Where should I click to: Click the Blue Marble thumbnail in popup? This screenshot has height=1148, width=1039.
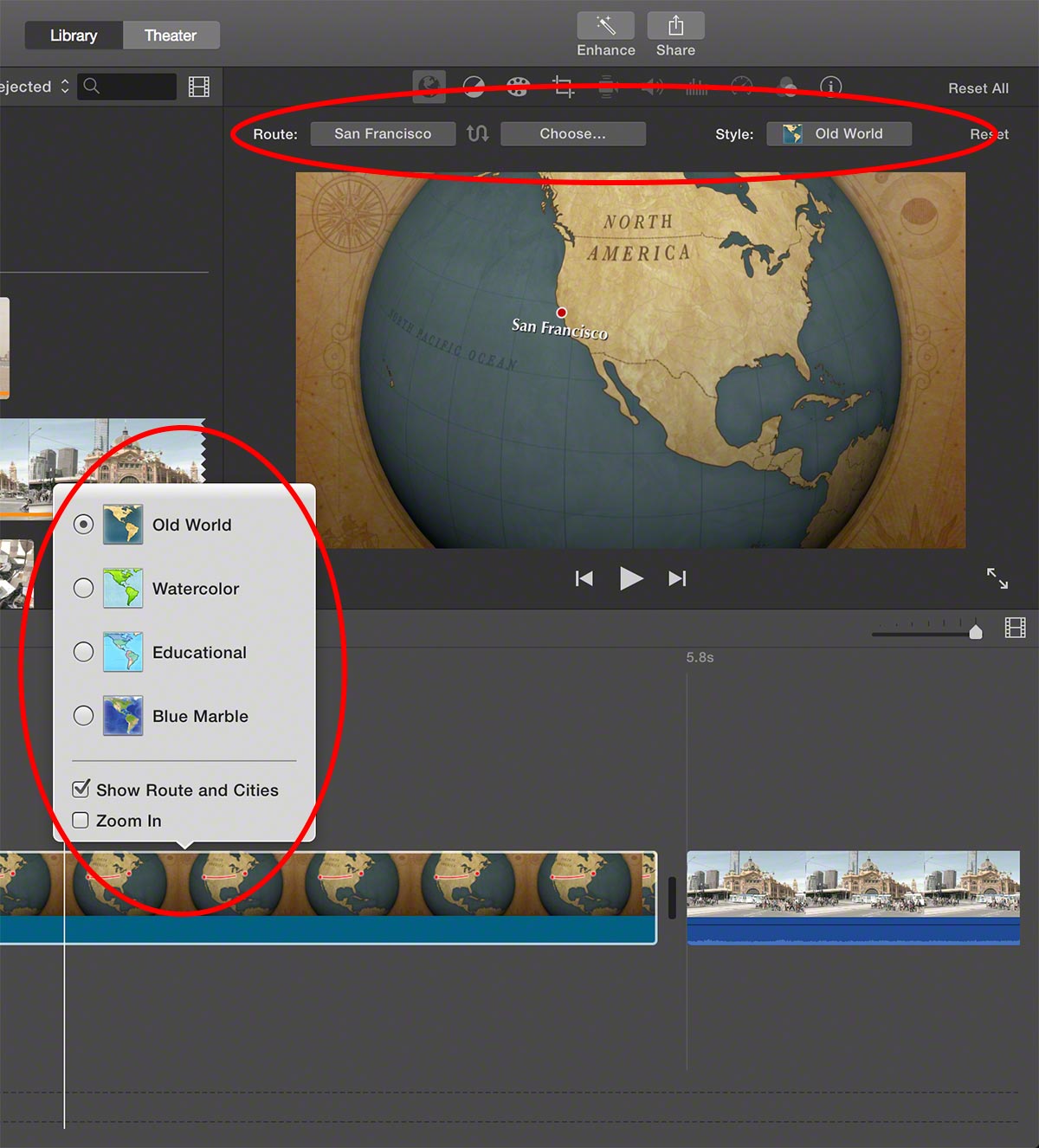123,716
